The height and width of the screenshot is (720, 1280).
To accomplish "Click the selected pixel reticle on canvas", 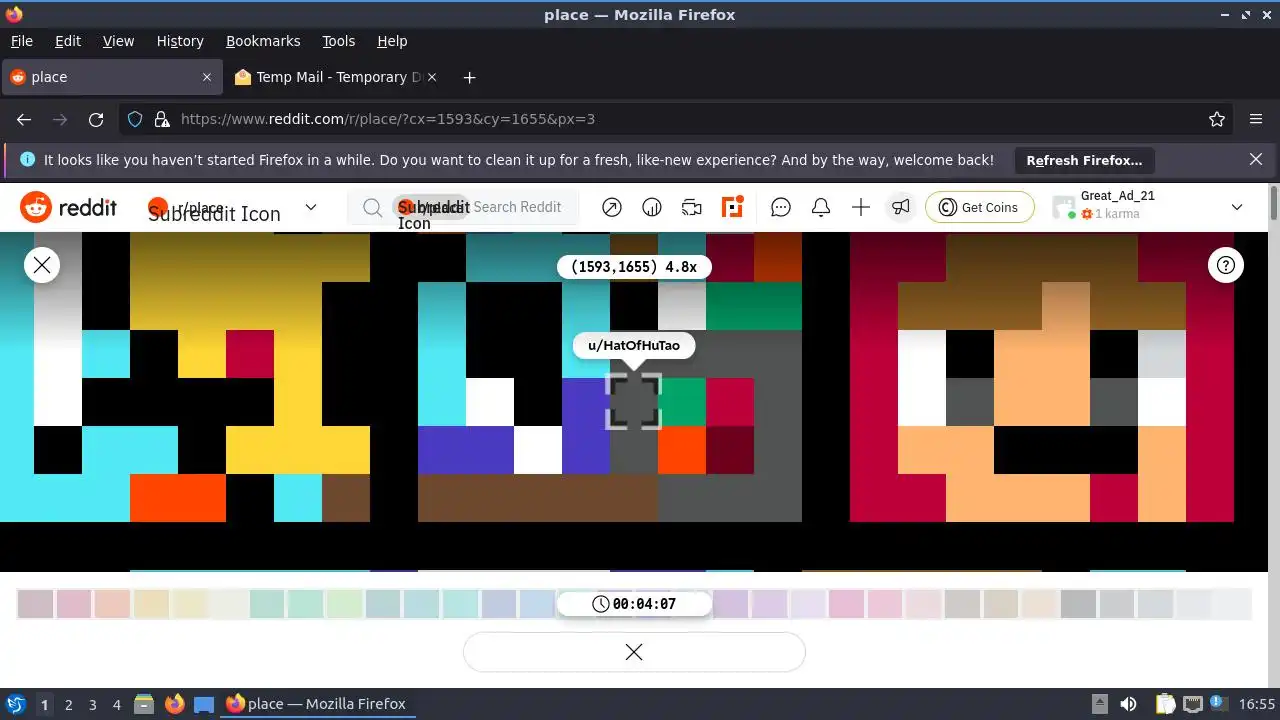I will (634, 402).
